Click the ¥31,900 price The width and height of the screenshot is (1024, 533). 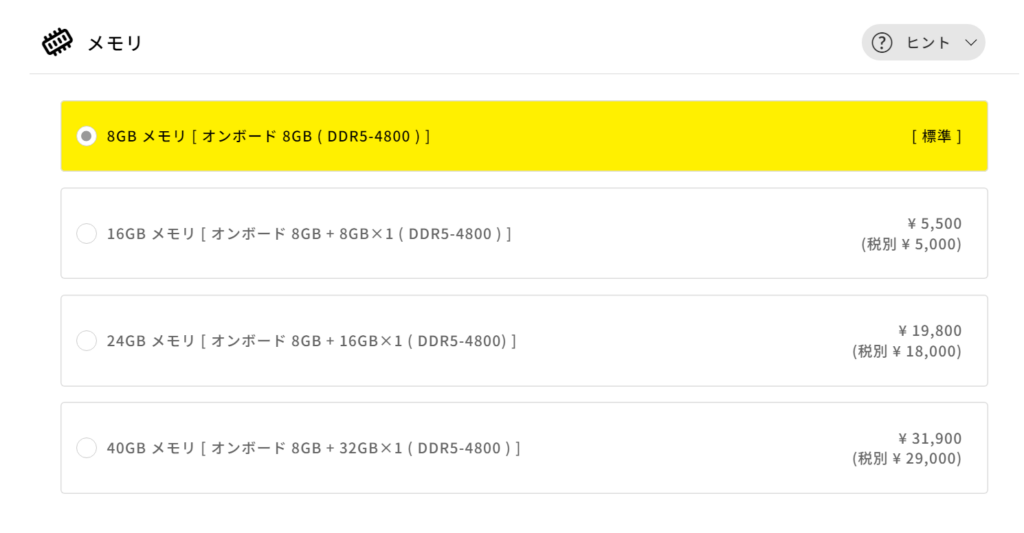pyautogui.click(x=929, y=438)
